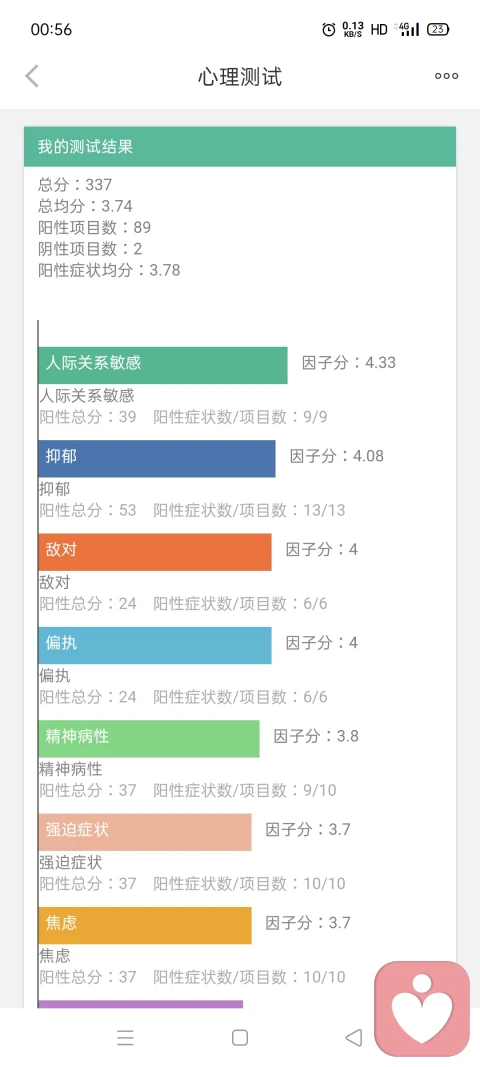Viewport: 480px width, 1067px height.
Task: Tap the 因子分：4.33 label
Action: [x=349, y=362]
